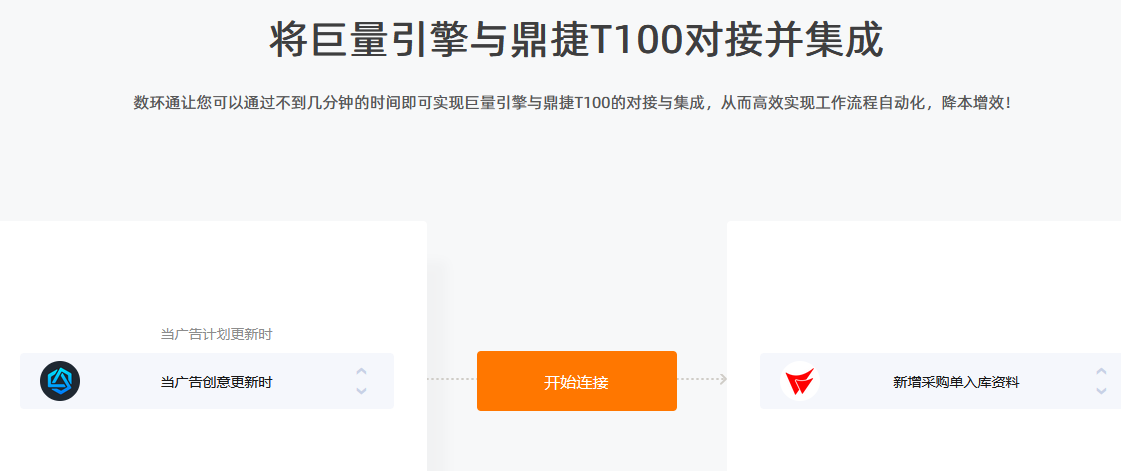The image size is (1121, 471).
Task: Click down chevron beside 新增采购单入库资料
Action: point(1101,390)
